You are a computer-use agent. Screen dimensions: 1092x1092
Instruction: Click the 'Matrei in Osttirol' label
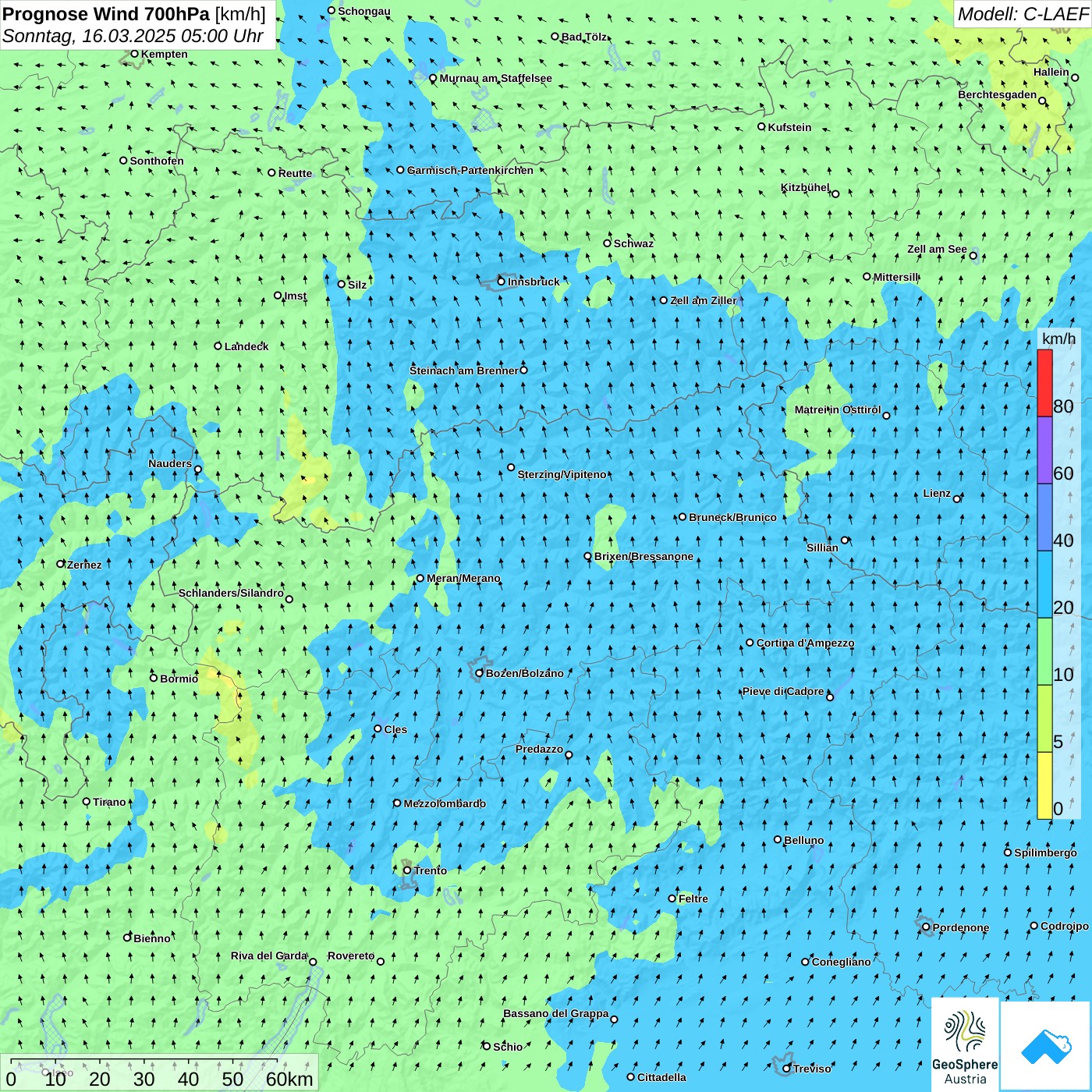(x=838, y=409)
